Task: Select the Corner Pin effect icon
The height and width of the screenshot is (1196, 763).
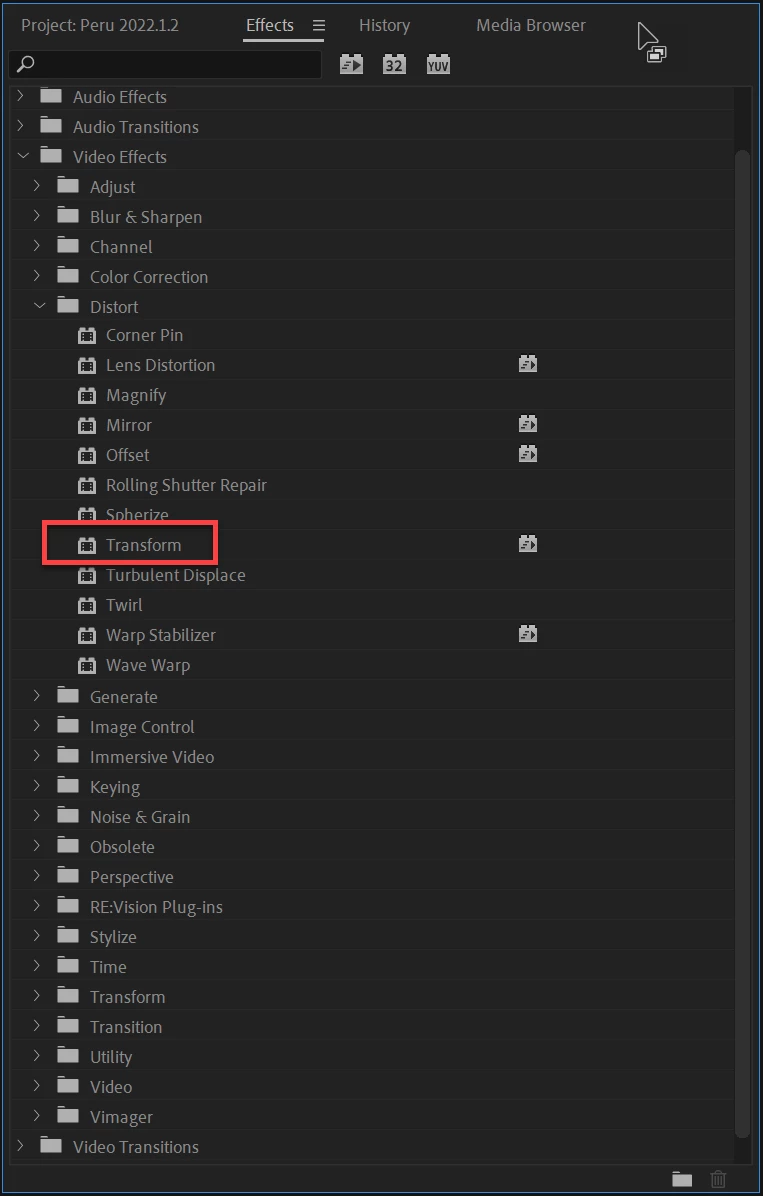Action: click(x=87, y=336)
